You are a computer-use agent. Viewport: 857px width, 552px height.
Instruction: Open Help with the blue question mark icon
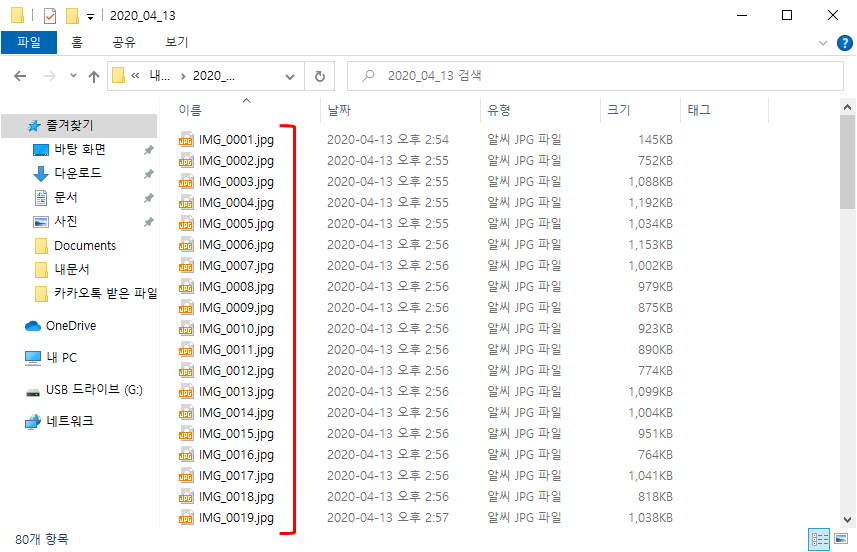point(844,43)
